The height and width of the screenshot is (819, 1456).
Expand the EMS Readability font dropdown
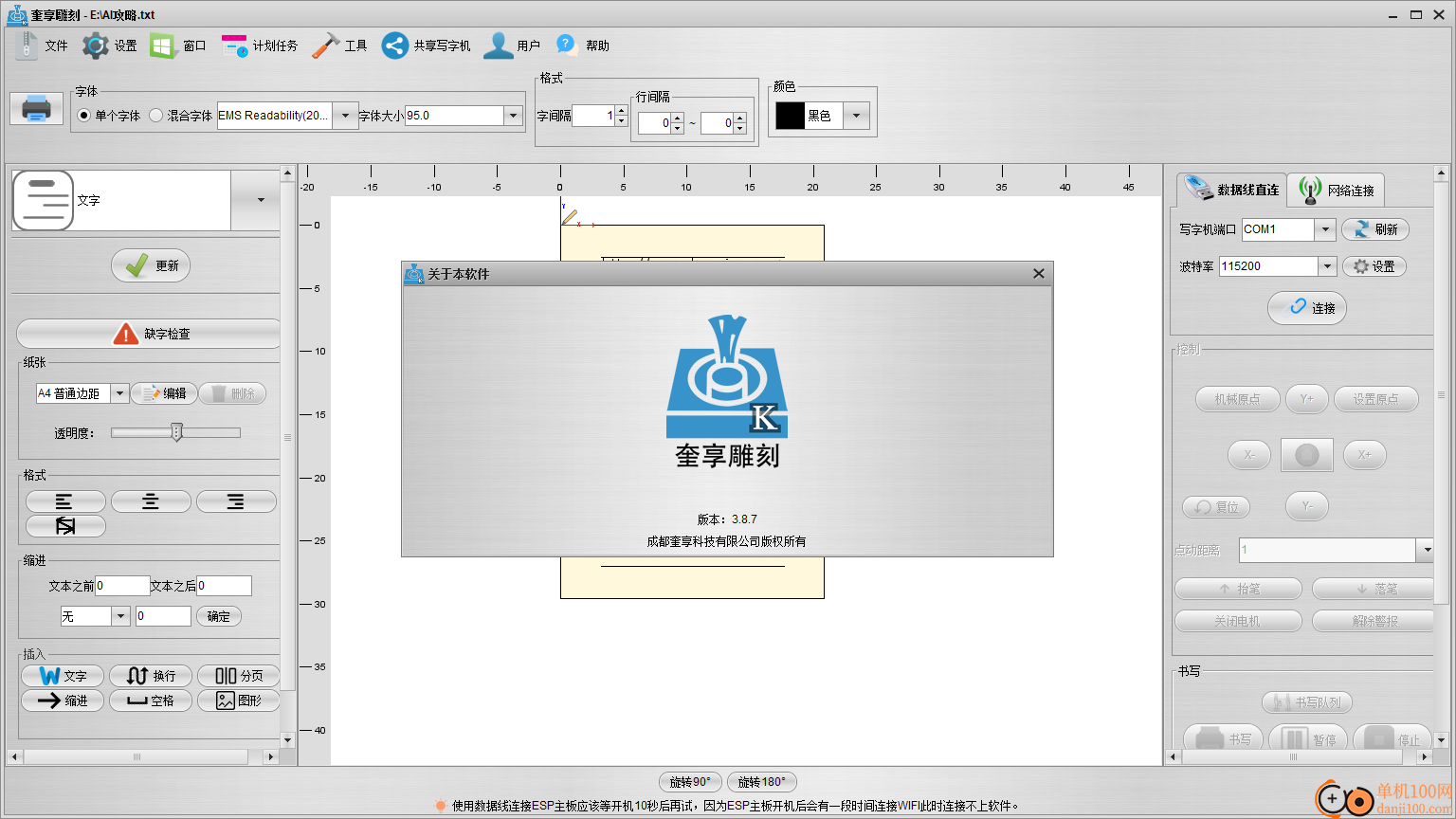346,116
